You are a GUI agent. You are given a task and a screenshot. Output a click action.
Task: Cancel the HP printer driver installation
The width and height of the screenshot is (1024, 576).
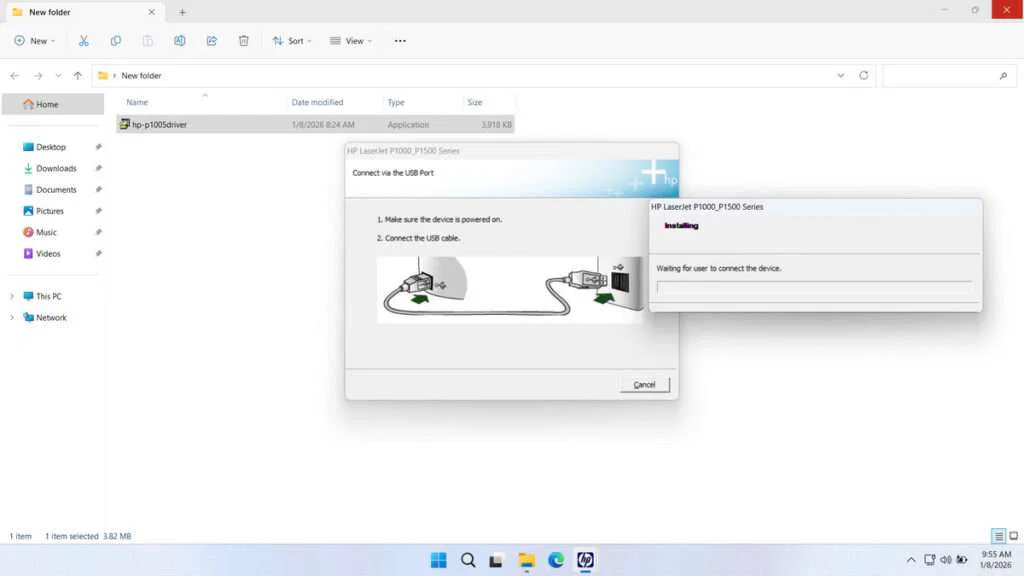click(644, 384)
